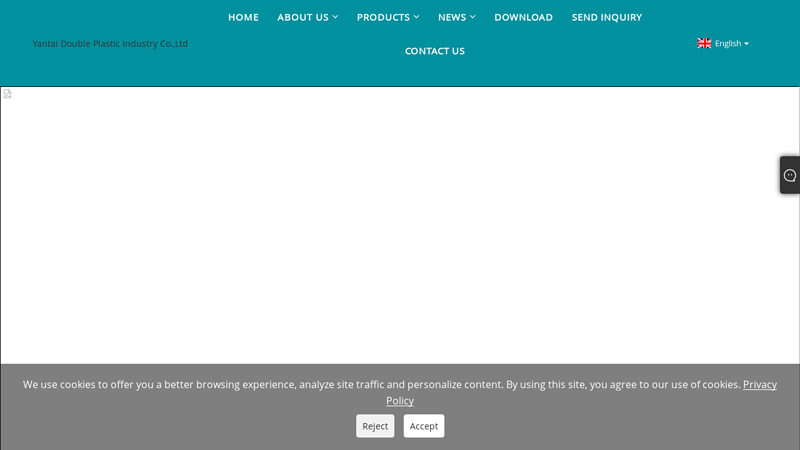Open the Privacy Policy link
This screenshot has width=800, height=450.
point(760,385)
